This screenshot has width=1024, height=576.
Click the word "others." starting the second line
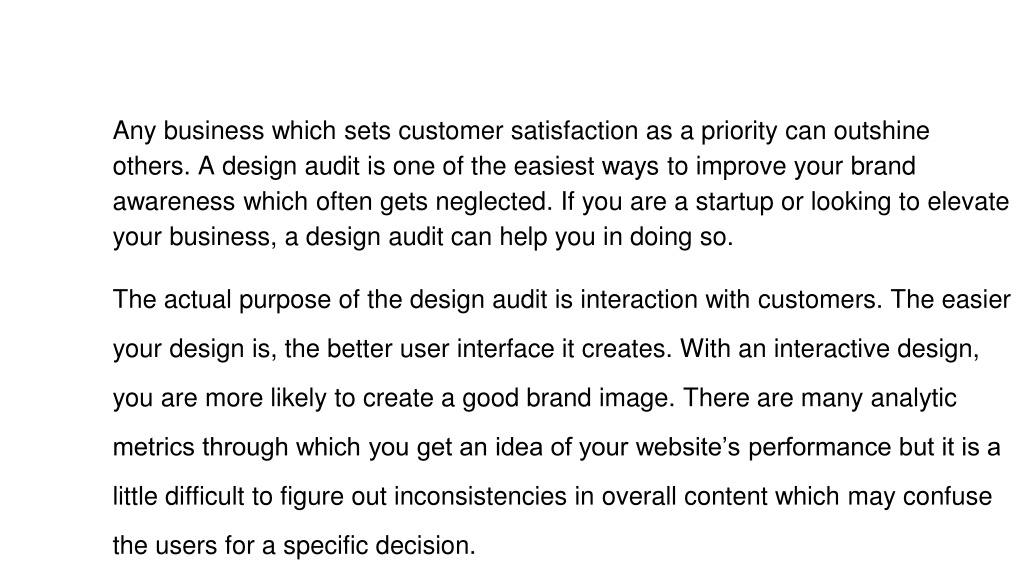click(x=152, y=167)
